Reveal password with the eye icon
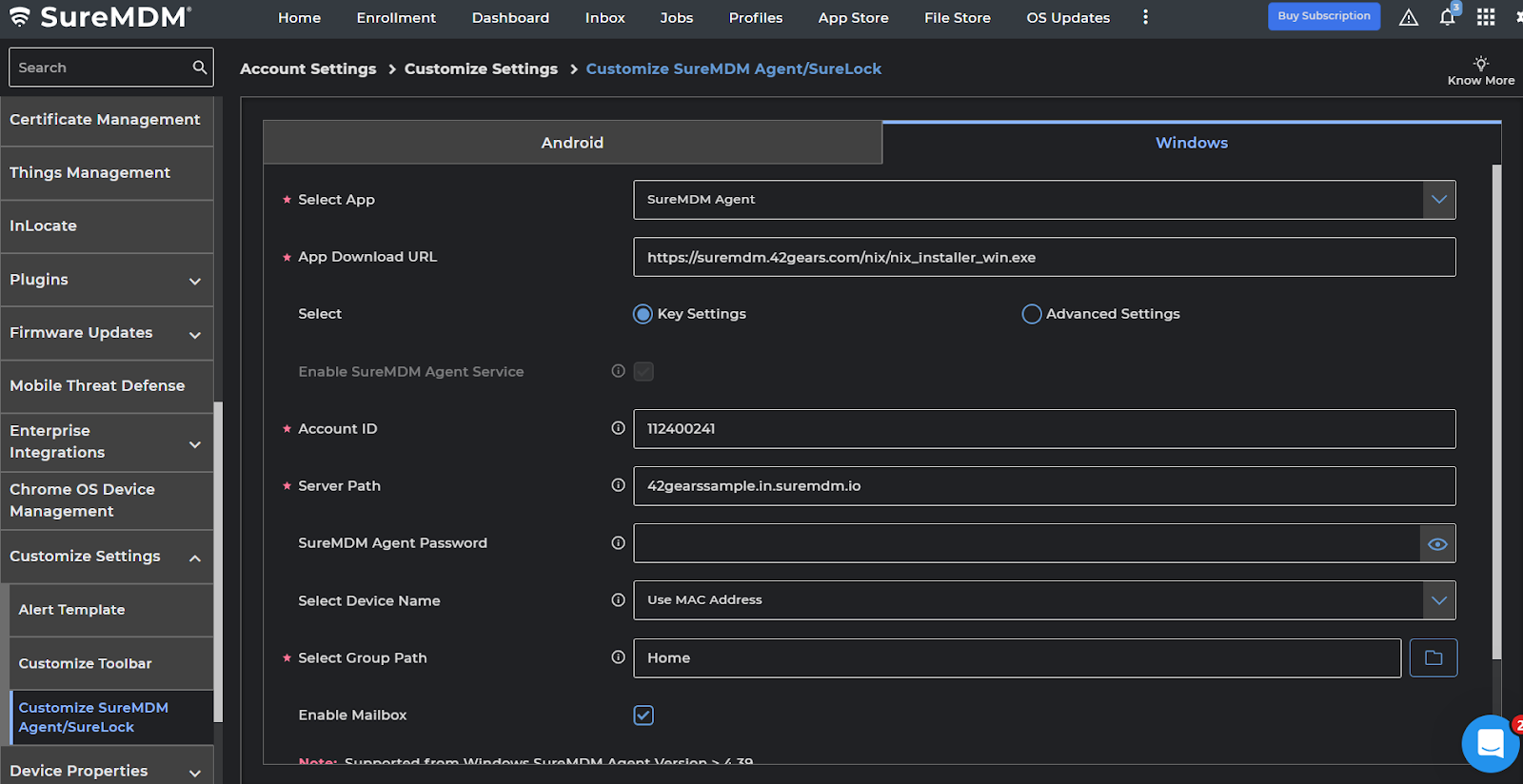Viewport: 1523px width, 784px height. (x=1438, y=543)
